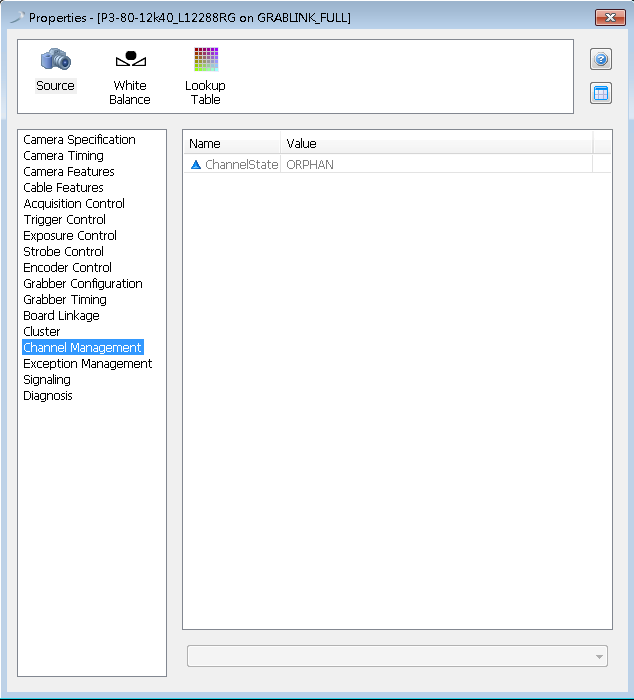Click the help question mark button

pyautogui.click(x=601, y=59)
